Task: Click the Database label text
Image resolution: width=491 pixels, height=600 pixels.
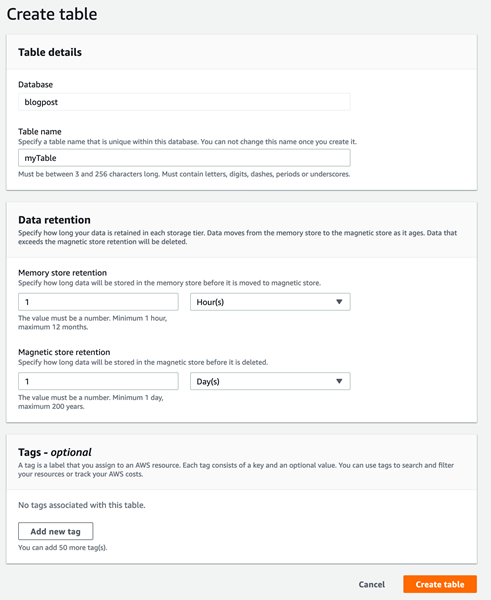Action: [x=36, y=85]
